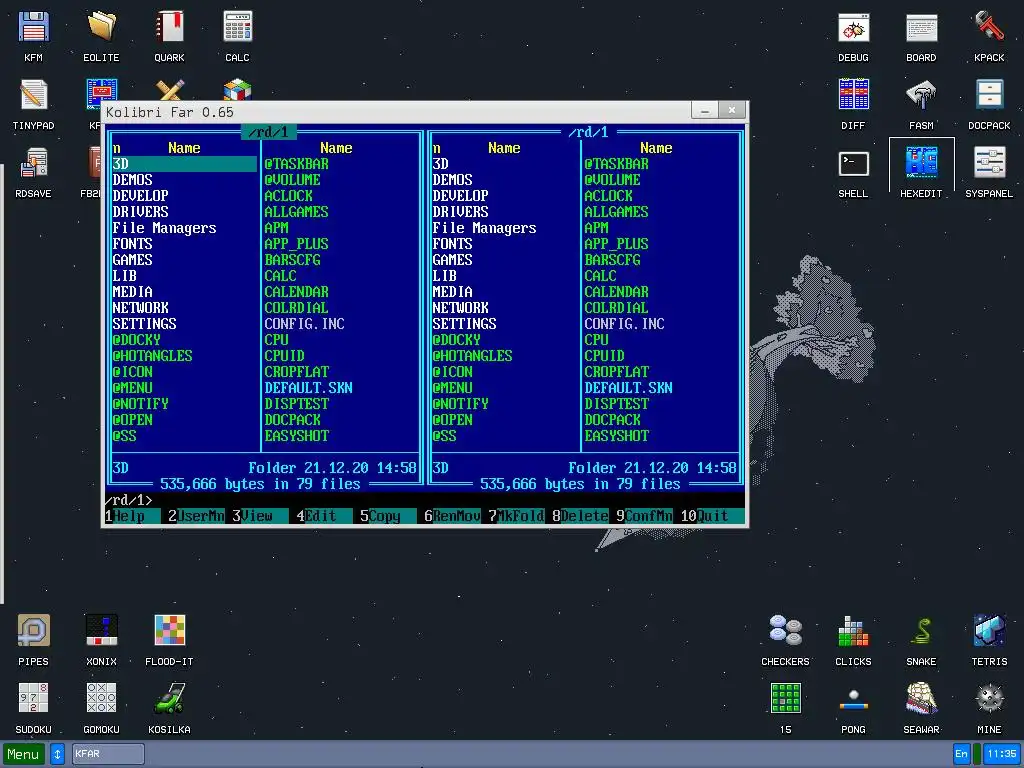Open the DOCPACK icon
The width and height of the screenshot is (1024, 768).
(x=989, y=104)
